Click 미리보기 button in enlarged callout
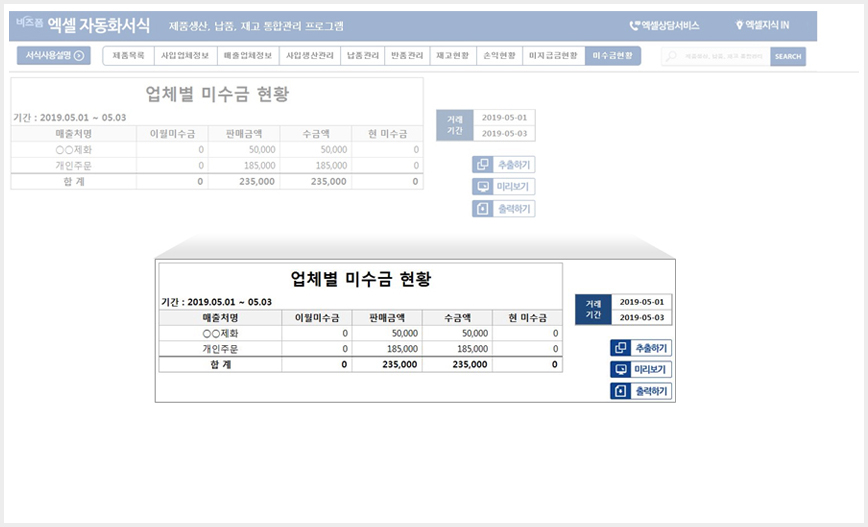 coord(641,370)
